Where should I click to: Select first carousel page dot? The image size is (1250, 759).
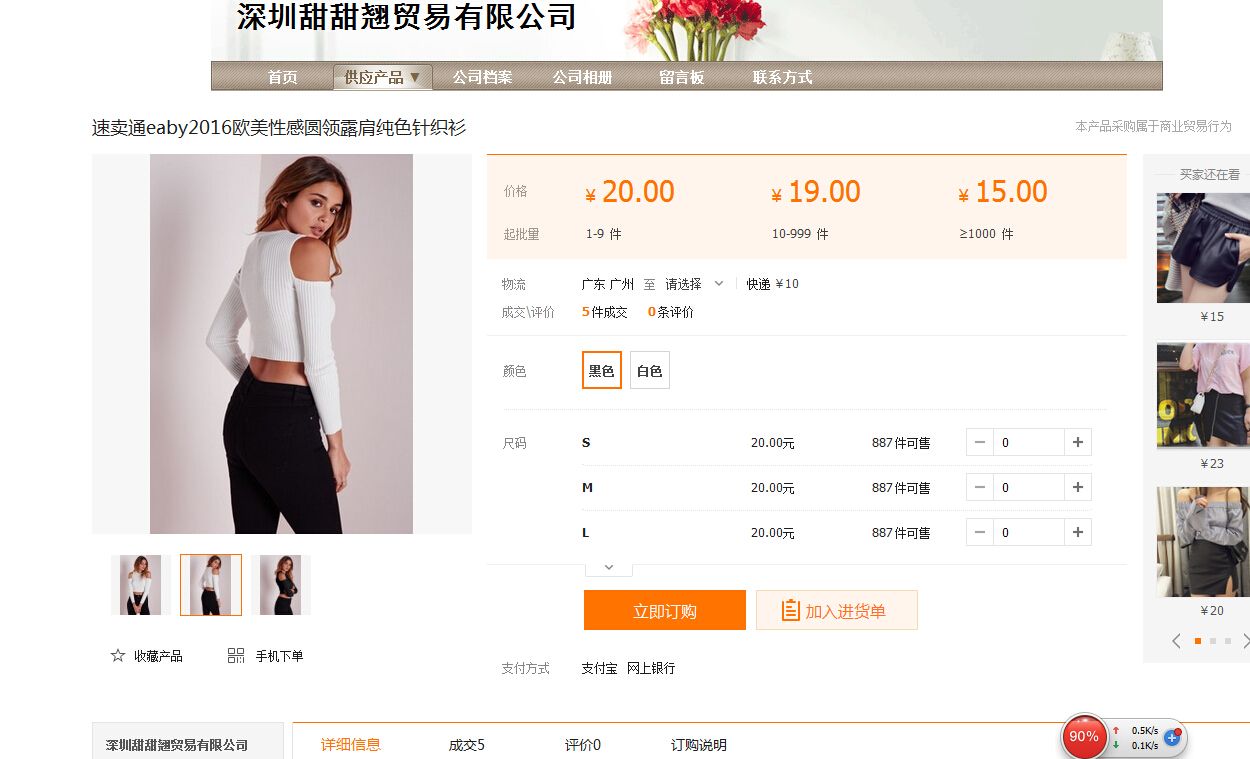pyautogui.click(x=1198, y=641)
